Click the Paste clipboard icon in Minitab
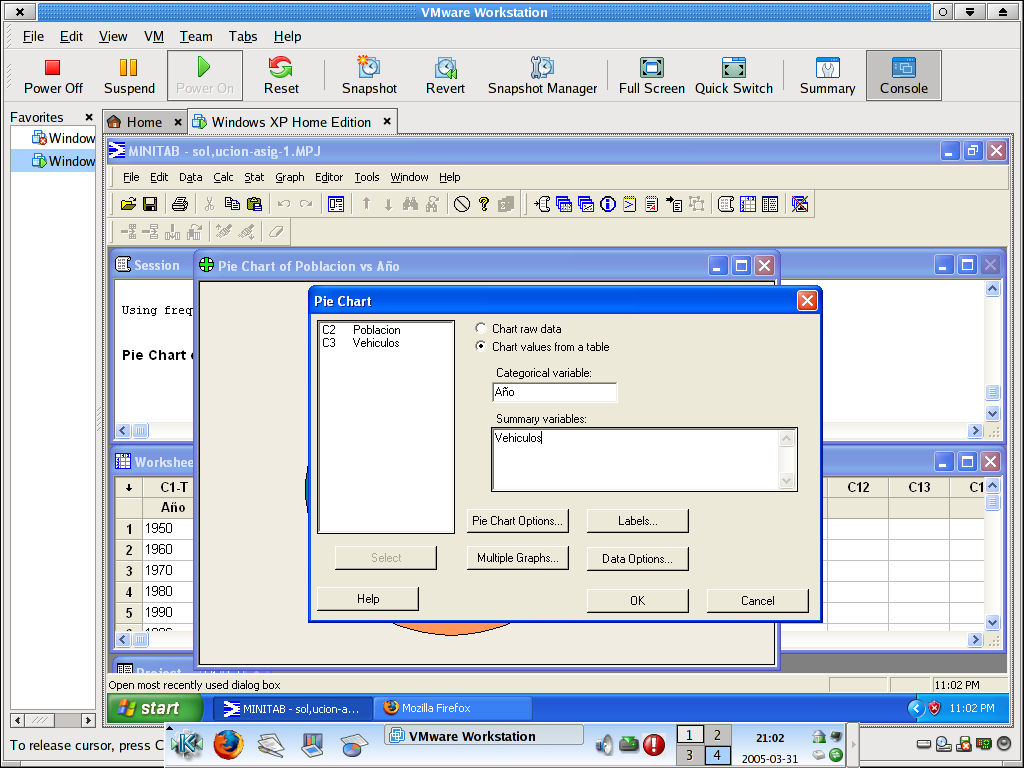Viewport: 1024px width, 768px height. pos(254,204)
